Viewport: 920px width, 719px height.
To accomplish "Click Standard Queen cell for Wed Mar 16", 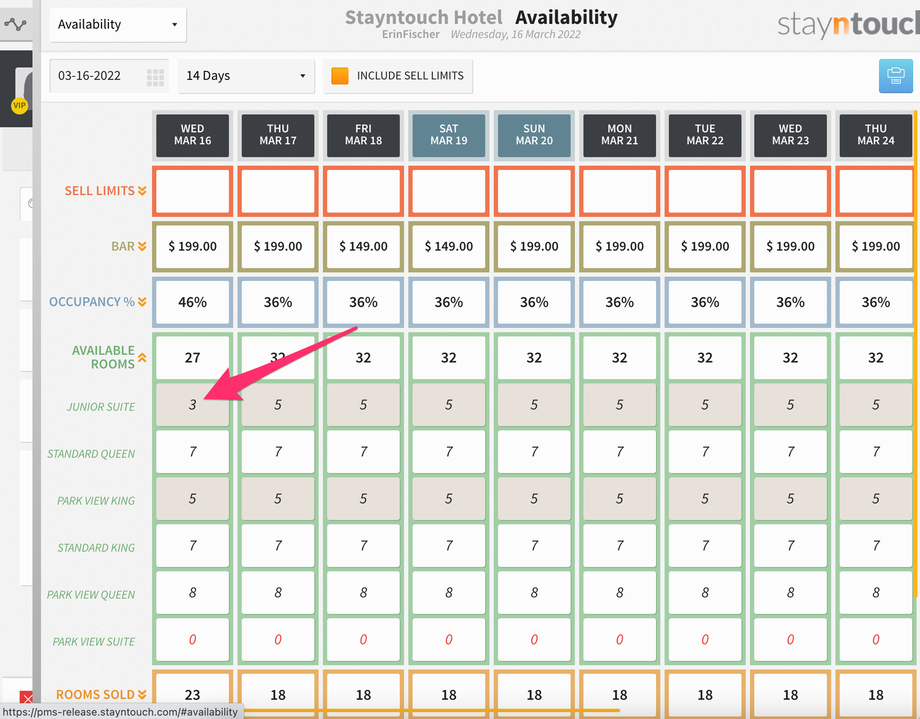I will [x=192, y=451].
